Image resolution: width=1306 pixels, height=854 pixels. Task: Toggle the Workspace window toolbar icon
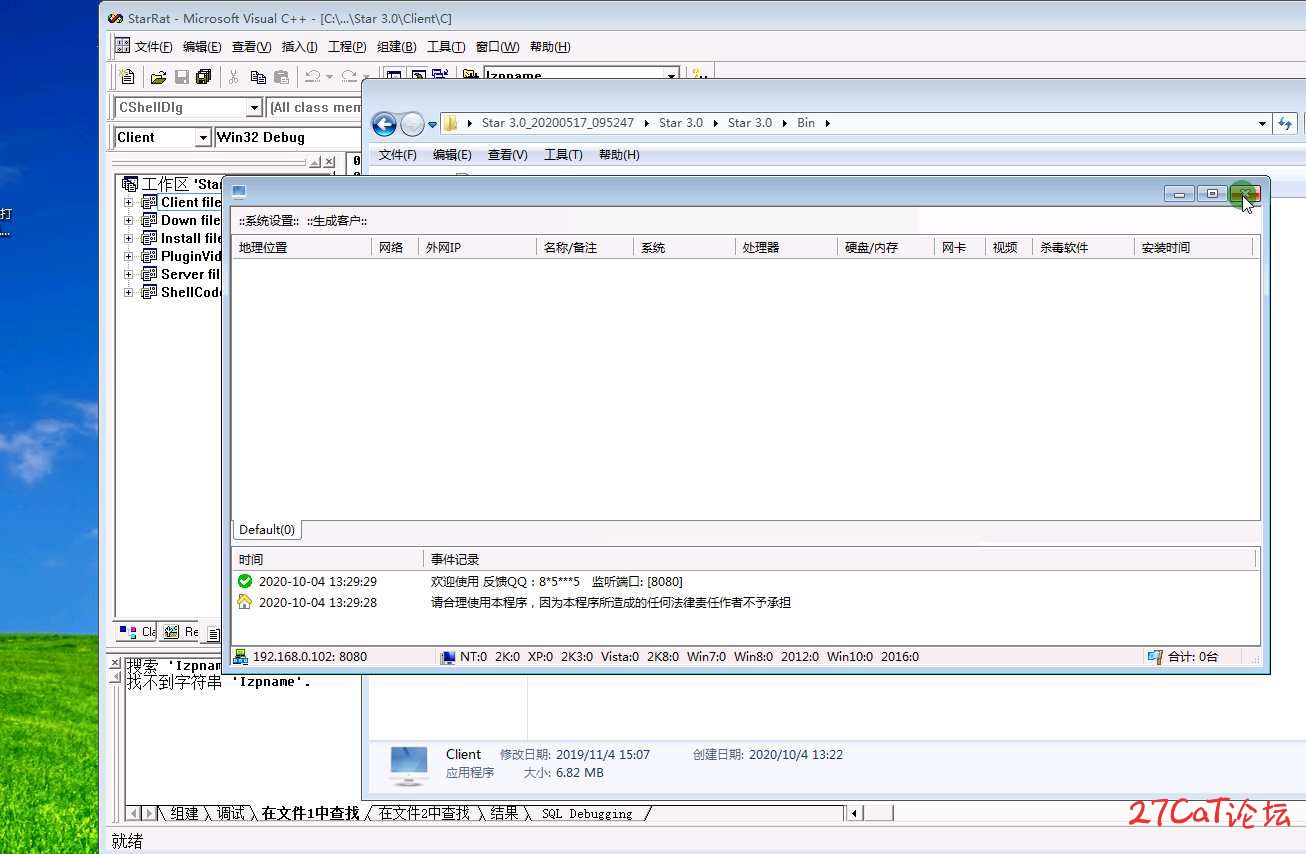(395, 76)
